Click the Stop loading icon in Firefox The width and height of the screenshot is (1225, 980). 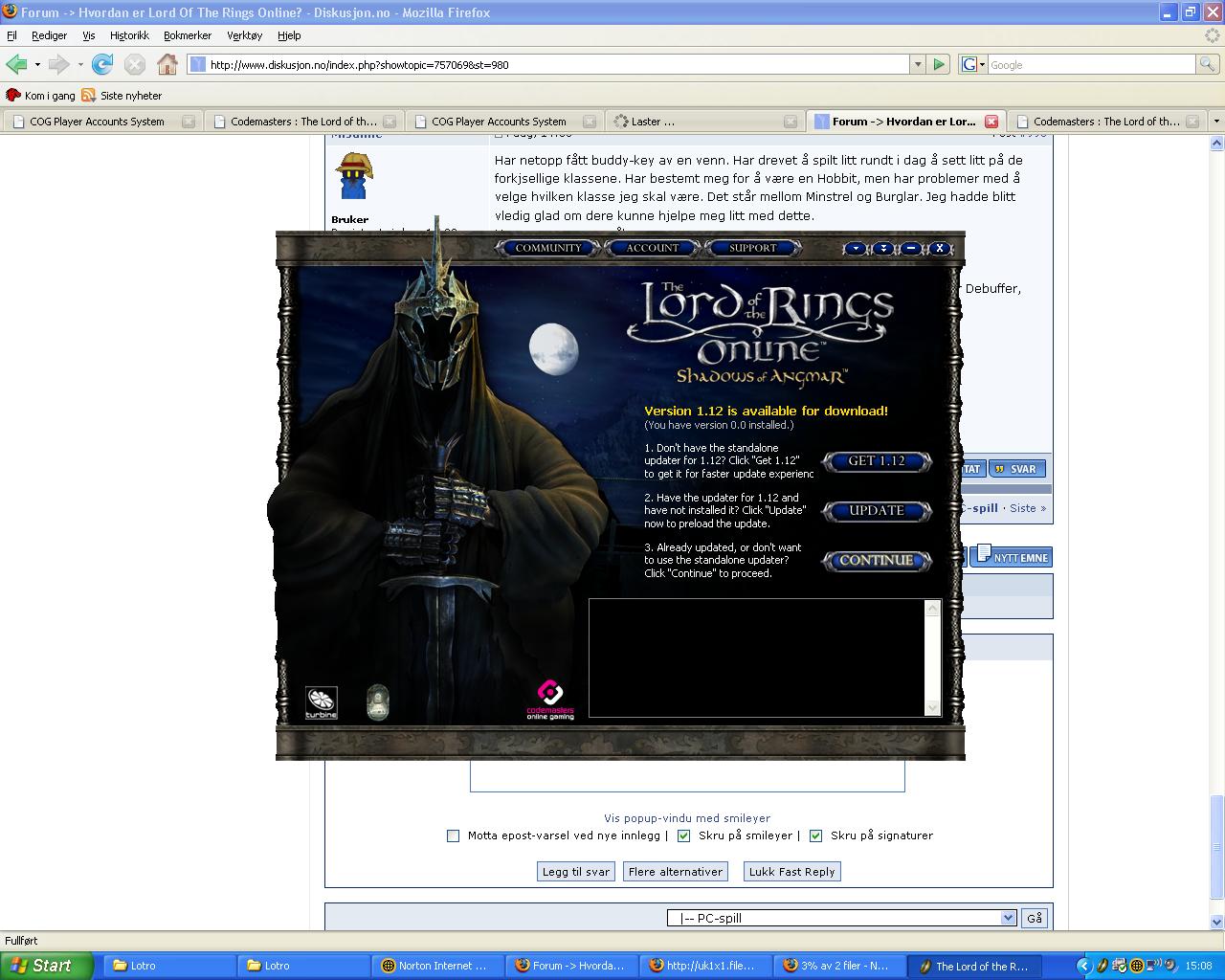[135, 64]
